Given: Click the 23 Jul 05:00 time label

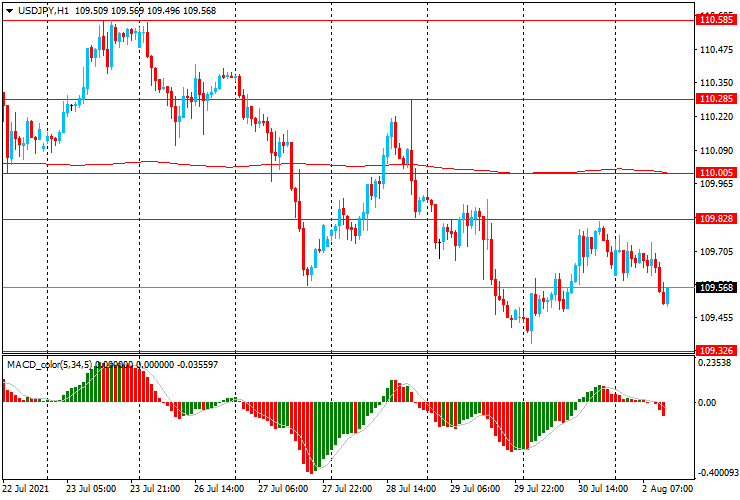Looking at the screenshot, I should 91,489.
